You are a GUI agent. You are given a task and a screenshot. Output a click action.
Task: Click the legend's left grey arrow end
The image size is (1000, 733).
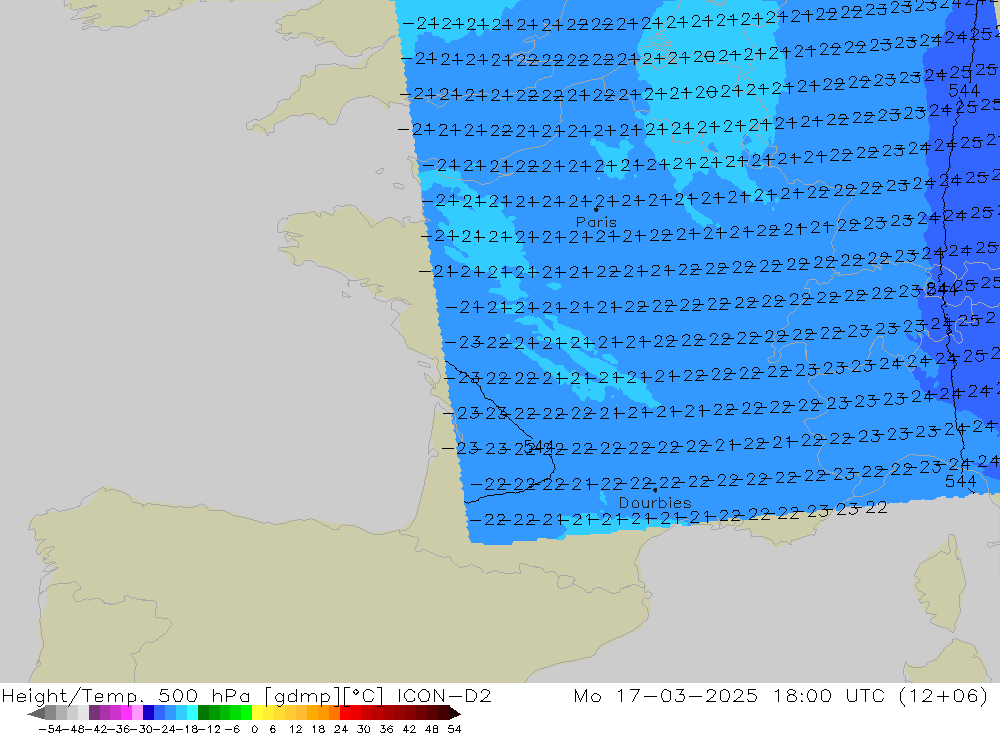coord(36,713)
